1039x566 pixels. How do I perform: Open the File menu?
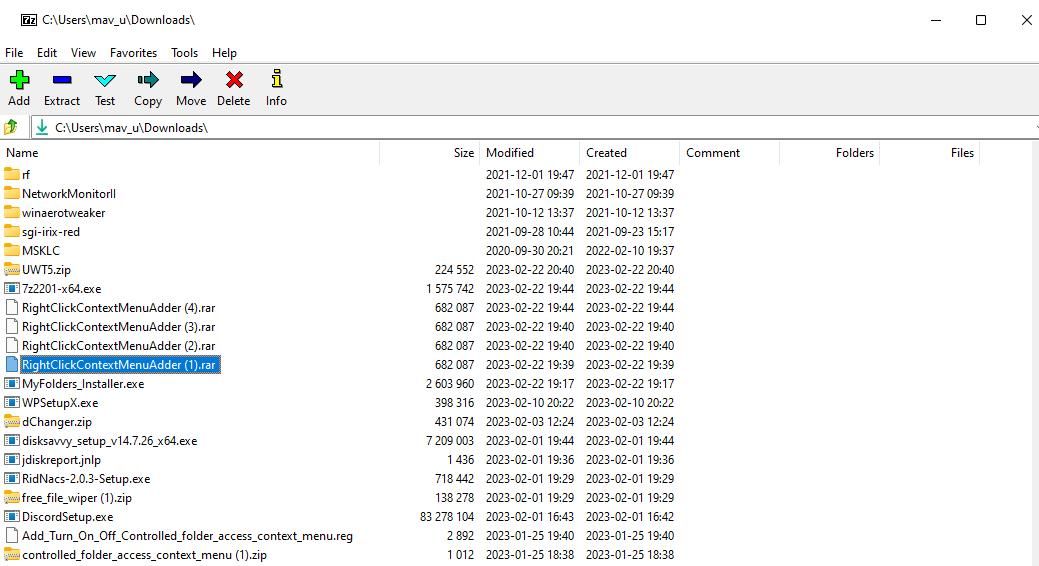coord(14,52)
